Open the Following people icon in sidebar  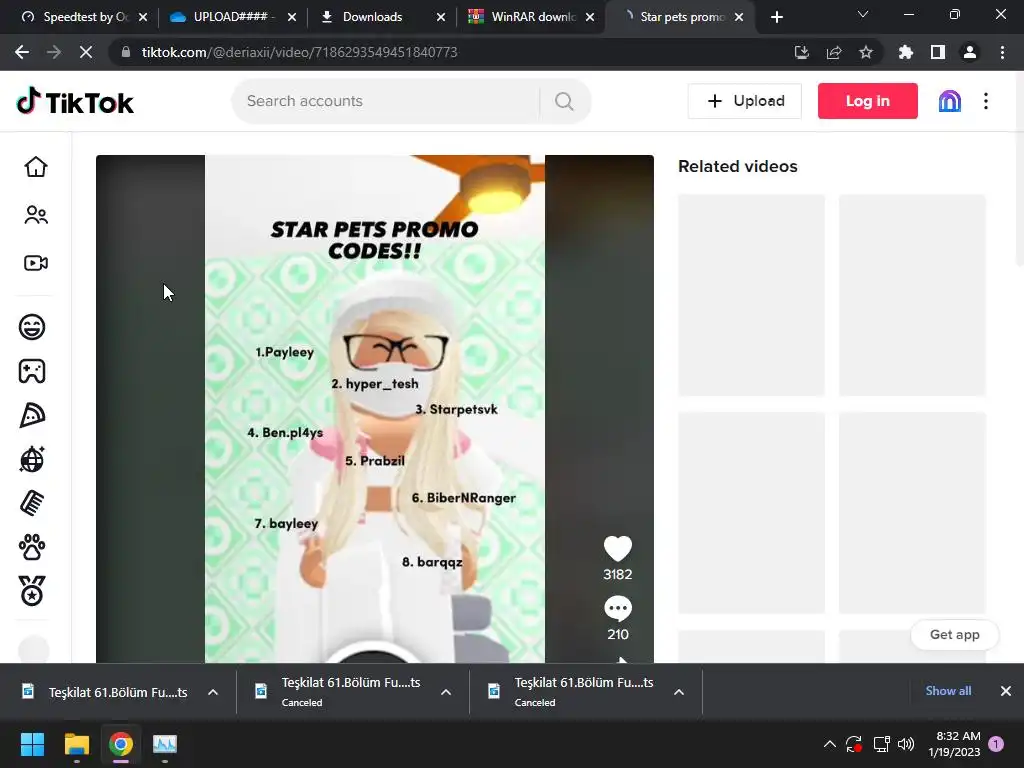coord(36,215)
